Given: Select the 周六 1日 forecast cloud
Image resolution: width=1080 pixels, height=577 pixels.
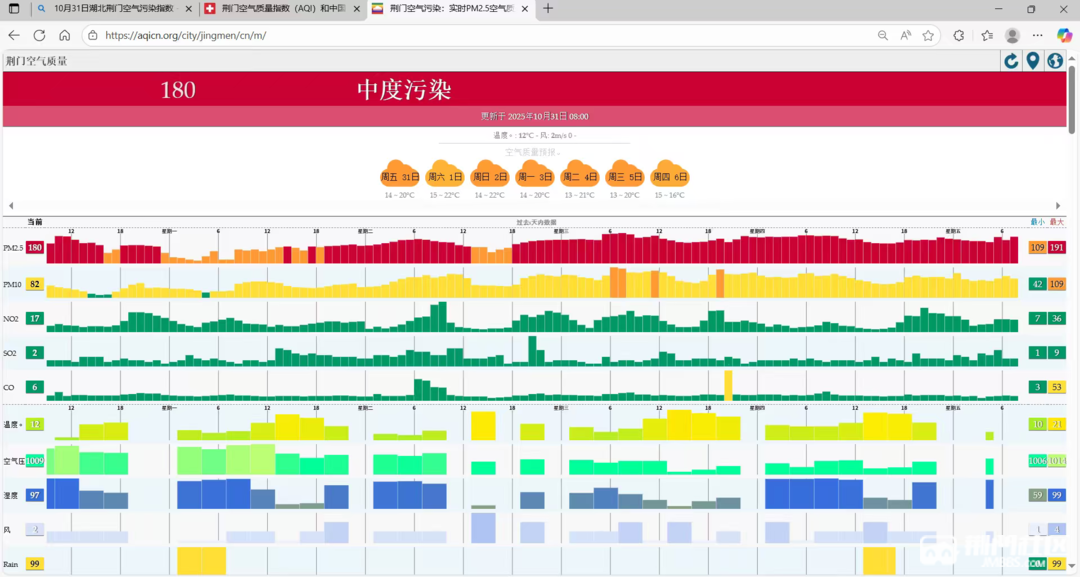Looking at the screenshot, I should pyautogui.click(x=444, y=176).
